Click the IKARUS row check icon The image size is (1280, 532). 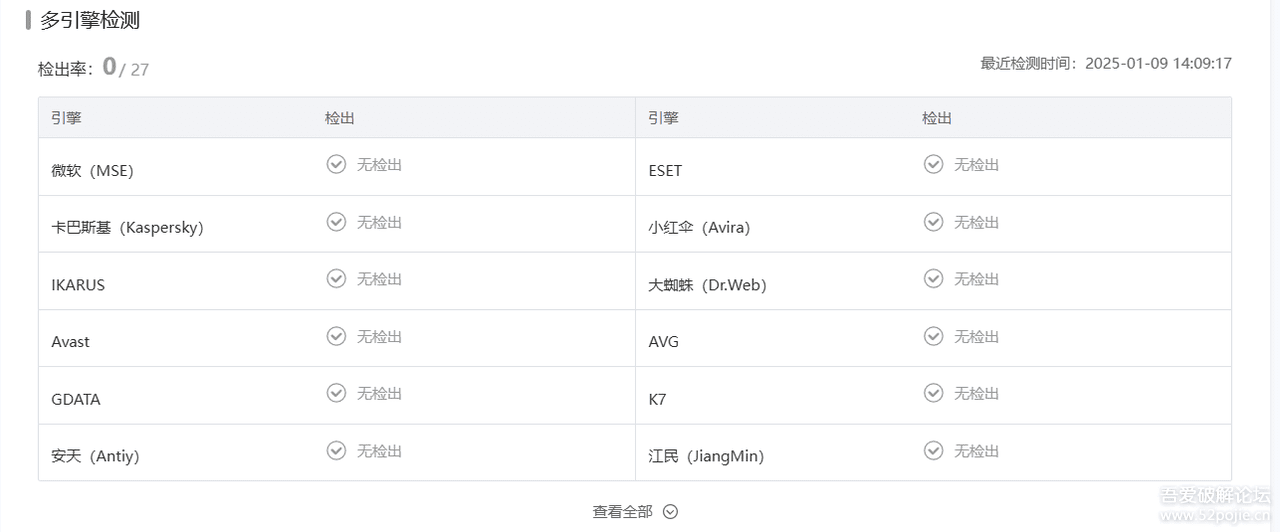336,279
